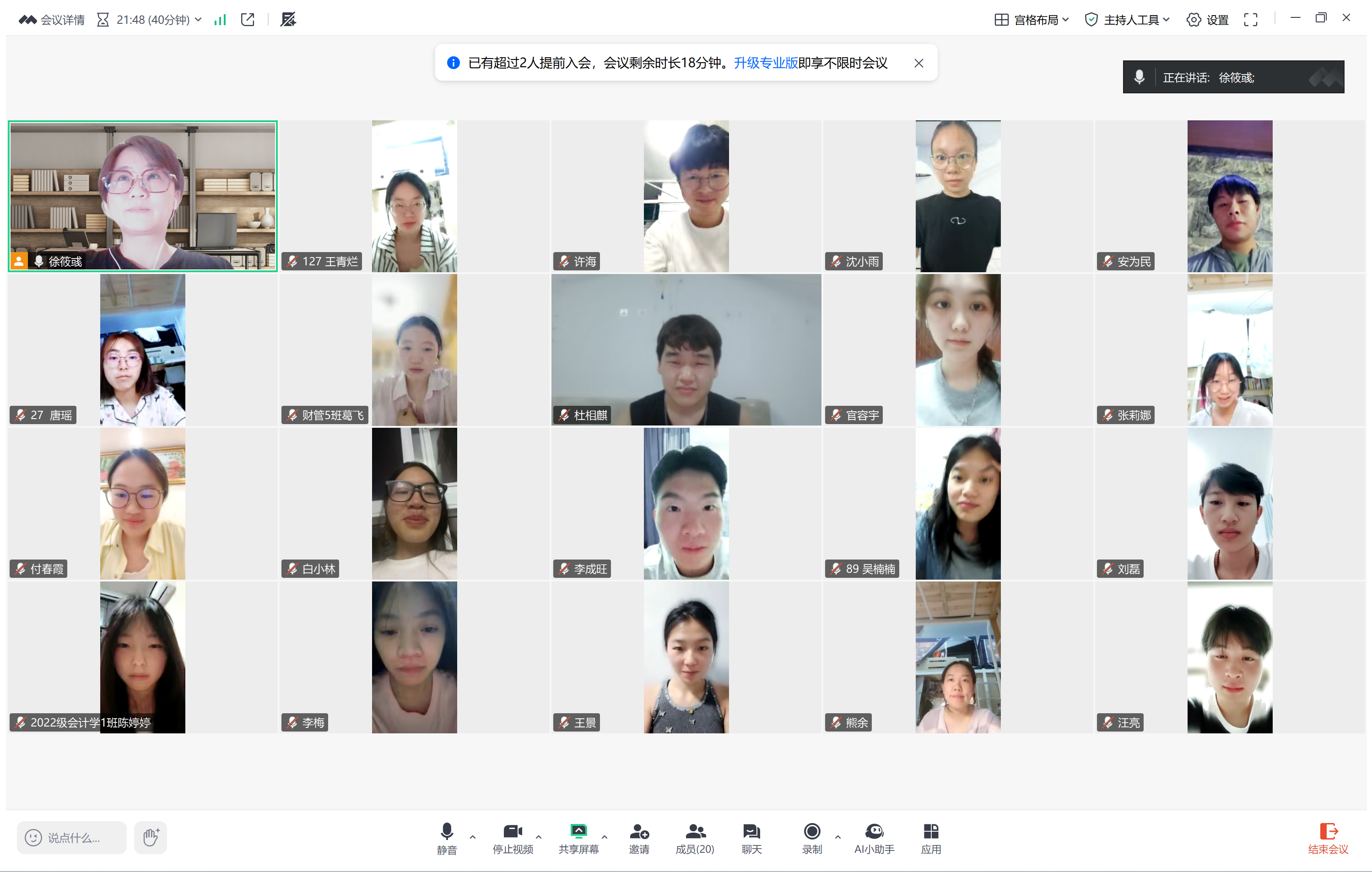The width and height of the screenshot is (1372, 872).
Task: Open the 成员(20) members panel
Action: 695,837
